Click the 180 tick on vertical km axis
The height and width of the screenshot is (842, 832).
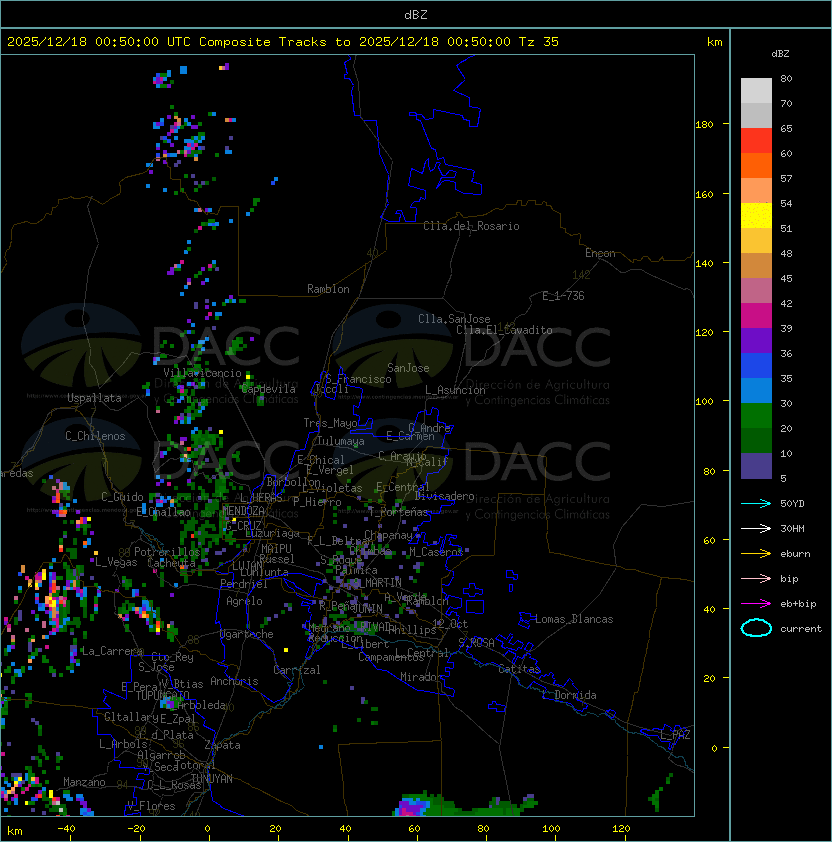point(704,124)
